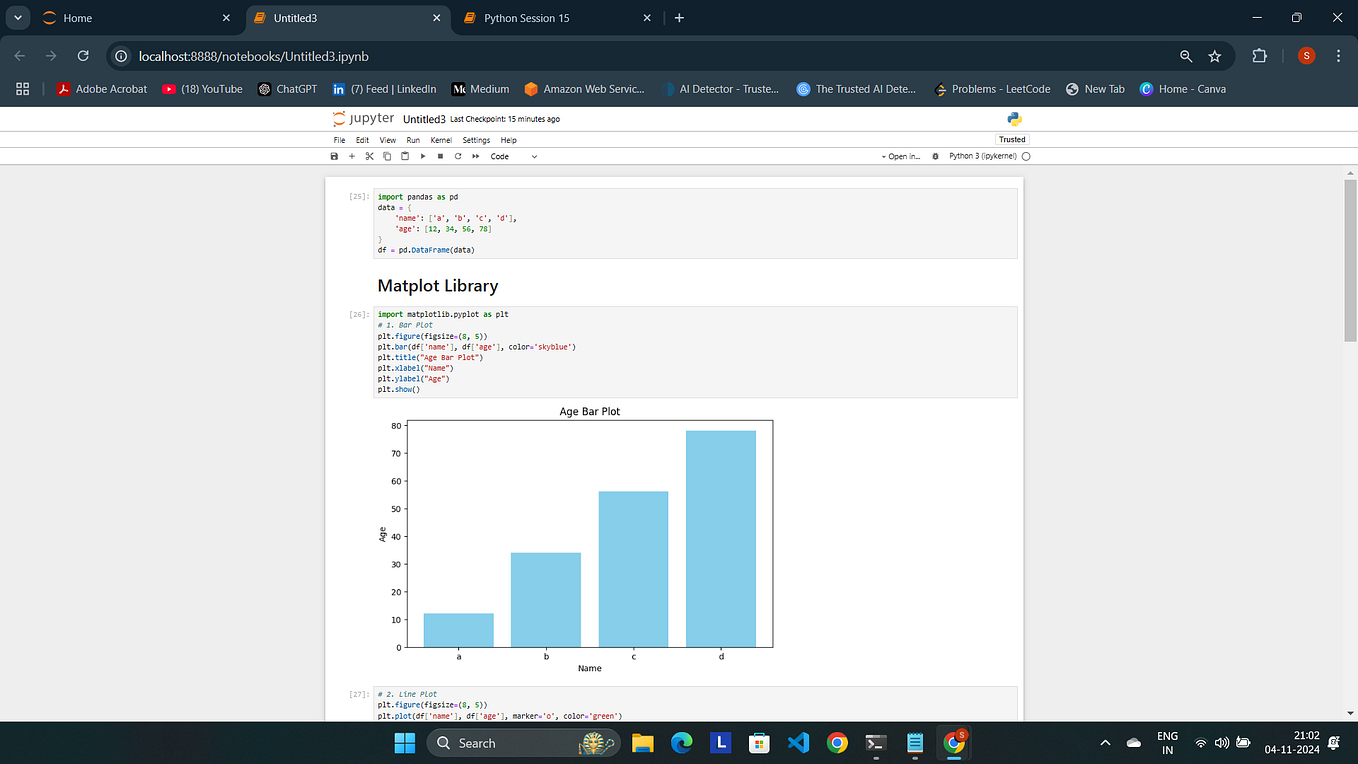The image size is (1358, 764).
Task: Copy the selected cell with copy icon
Action: point(386,156)
